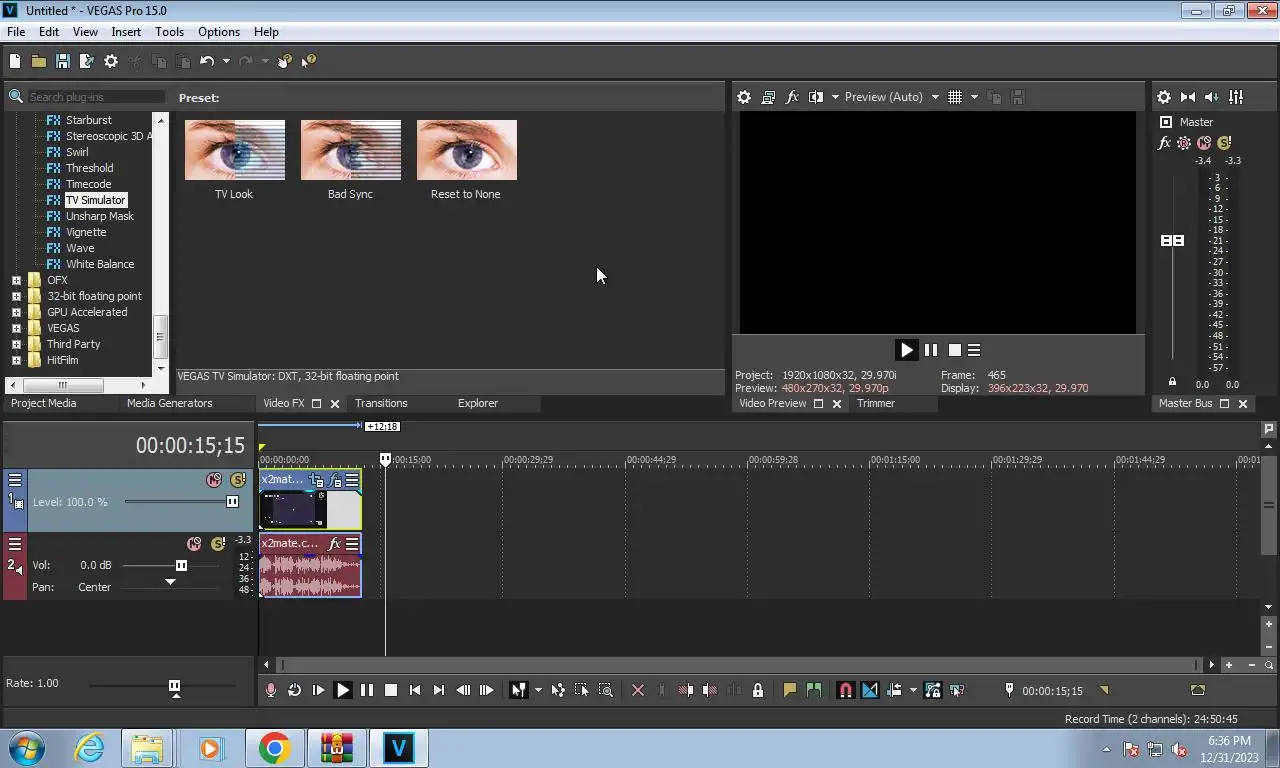Click the downmix output icon
The image size is (1280, 768).
tap(1188, 97)
